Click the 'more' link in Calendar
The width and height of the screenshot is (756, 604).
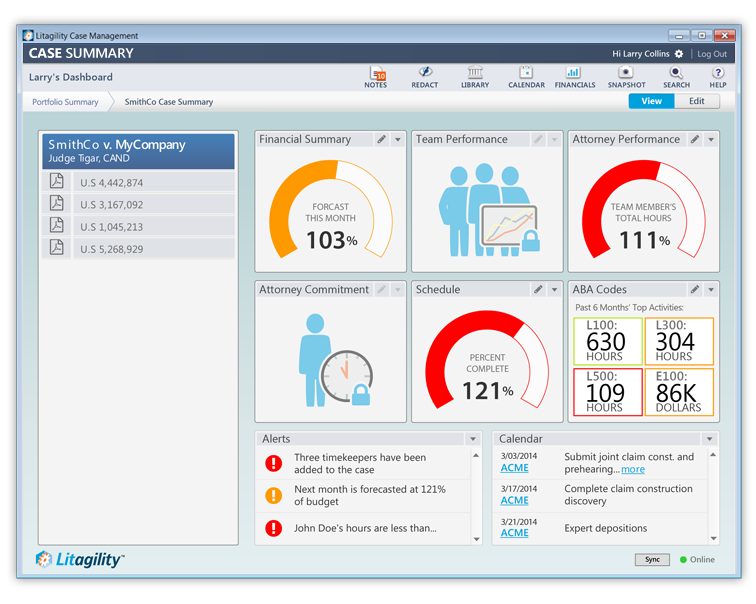tap(633, 470)
